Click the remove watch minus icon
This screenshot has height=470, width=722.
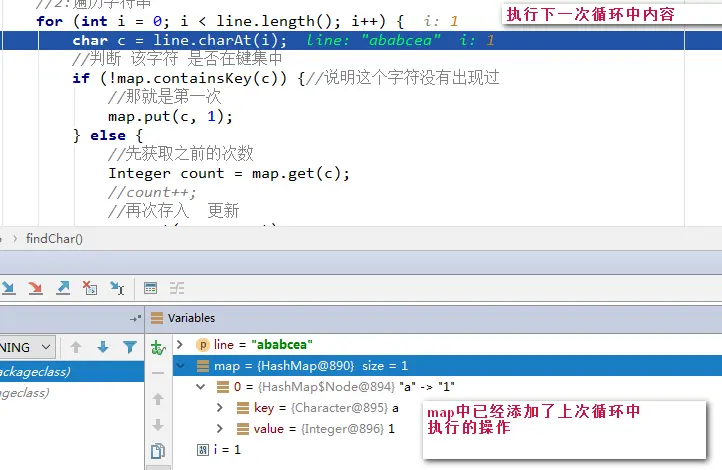tap(158, 373)
